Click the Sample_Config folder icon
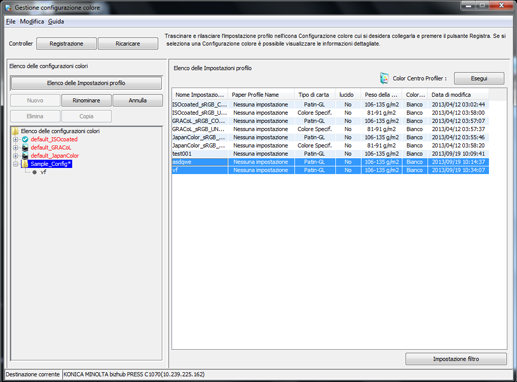 click(x=25, y=164)
